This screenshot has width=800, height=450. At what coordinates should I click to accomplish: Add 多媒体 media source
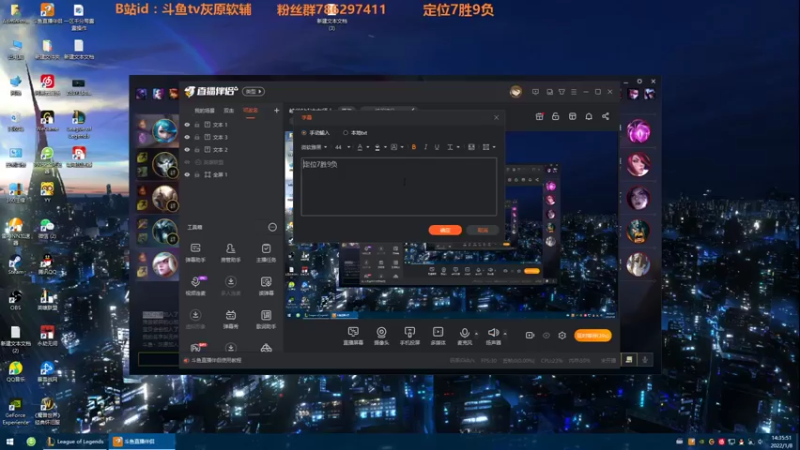click(x=438, y=336)
